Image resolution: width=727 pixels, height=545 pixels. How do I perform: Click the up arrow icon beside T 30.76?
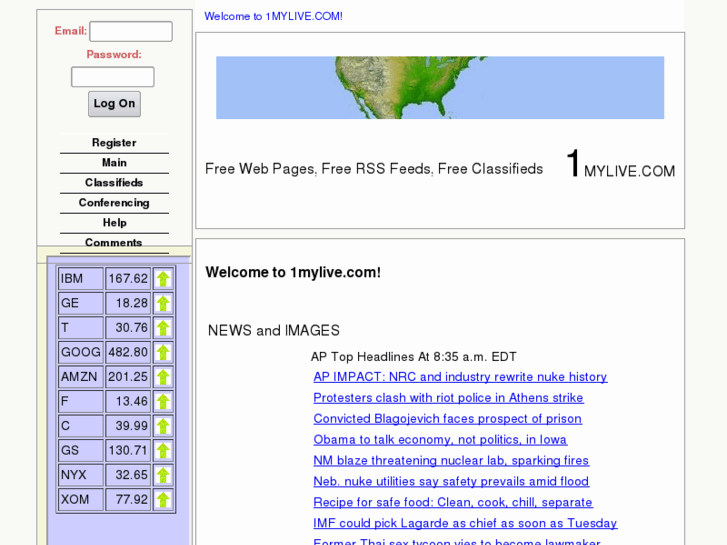pos(163,328)
